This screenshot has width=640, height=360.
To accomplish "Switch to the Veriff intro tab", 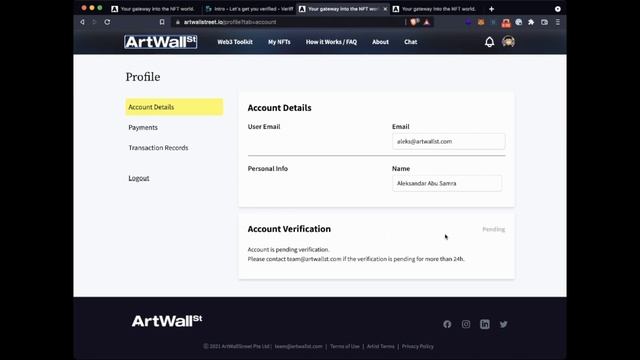I will 249,9.
